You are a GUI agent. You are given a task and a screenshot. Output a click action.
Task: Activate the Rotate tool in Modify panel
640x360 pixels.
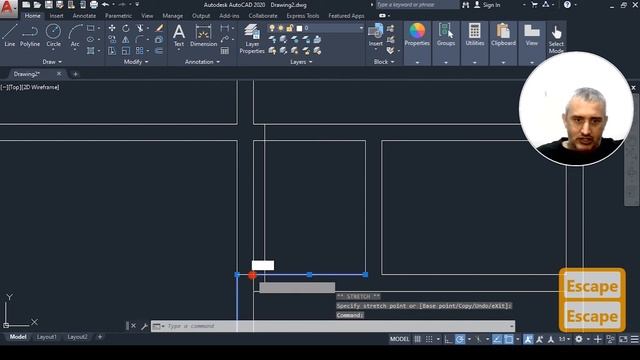point(126,28)
